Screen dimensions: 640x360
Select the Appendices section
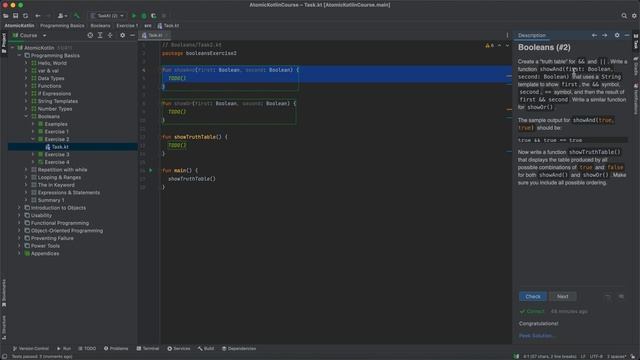click(x=45, y=253)
